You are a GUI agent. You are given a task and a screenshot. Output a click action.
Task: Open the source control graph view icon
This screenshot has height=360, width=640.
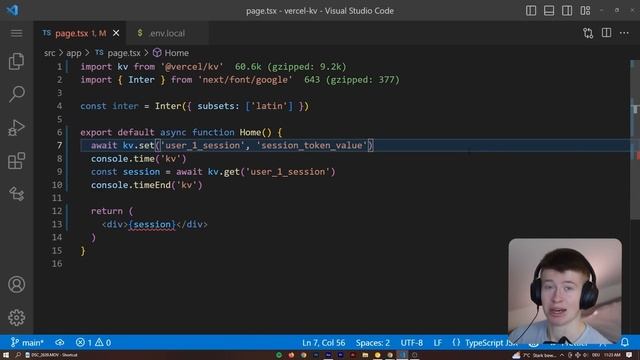[x=16, y=193]
